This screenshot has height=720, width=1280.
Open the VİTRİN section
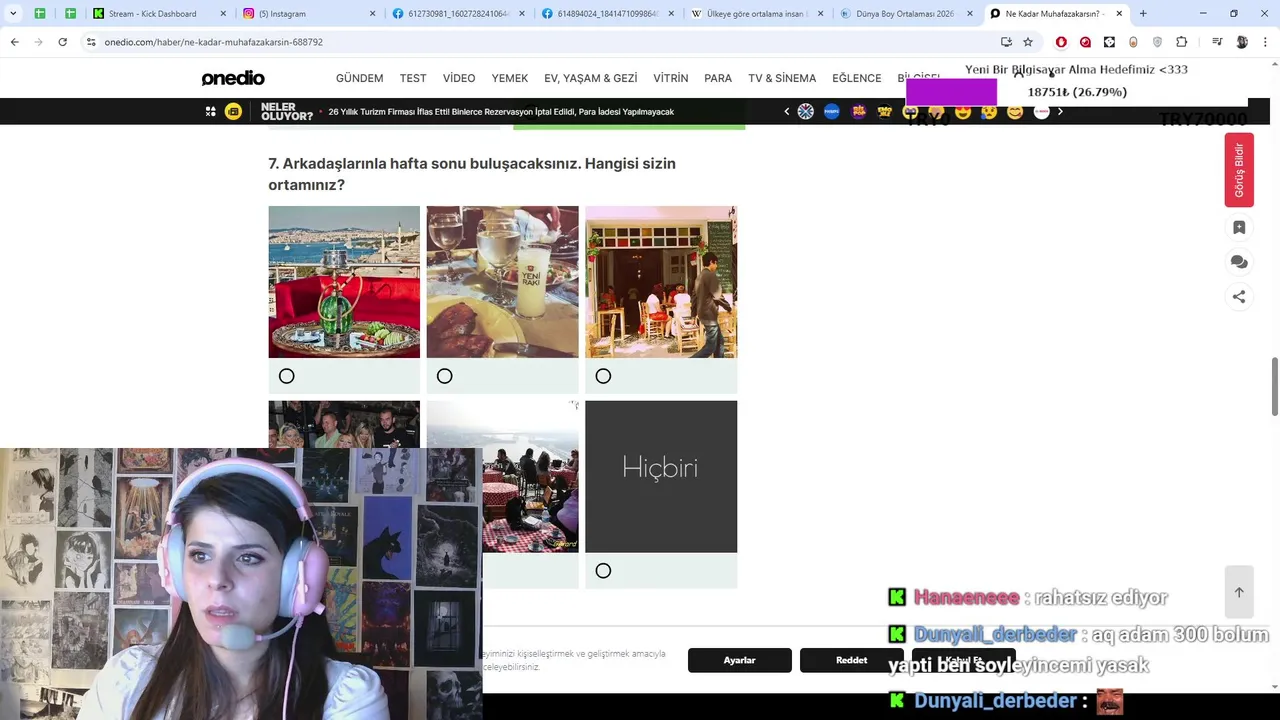coord(671,78)
